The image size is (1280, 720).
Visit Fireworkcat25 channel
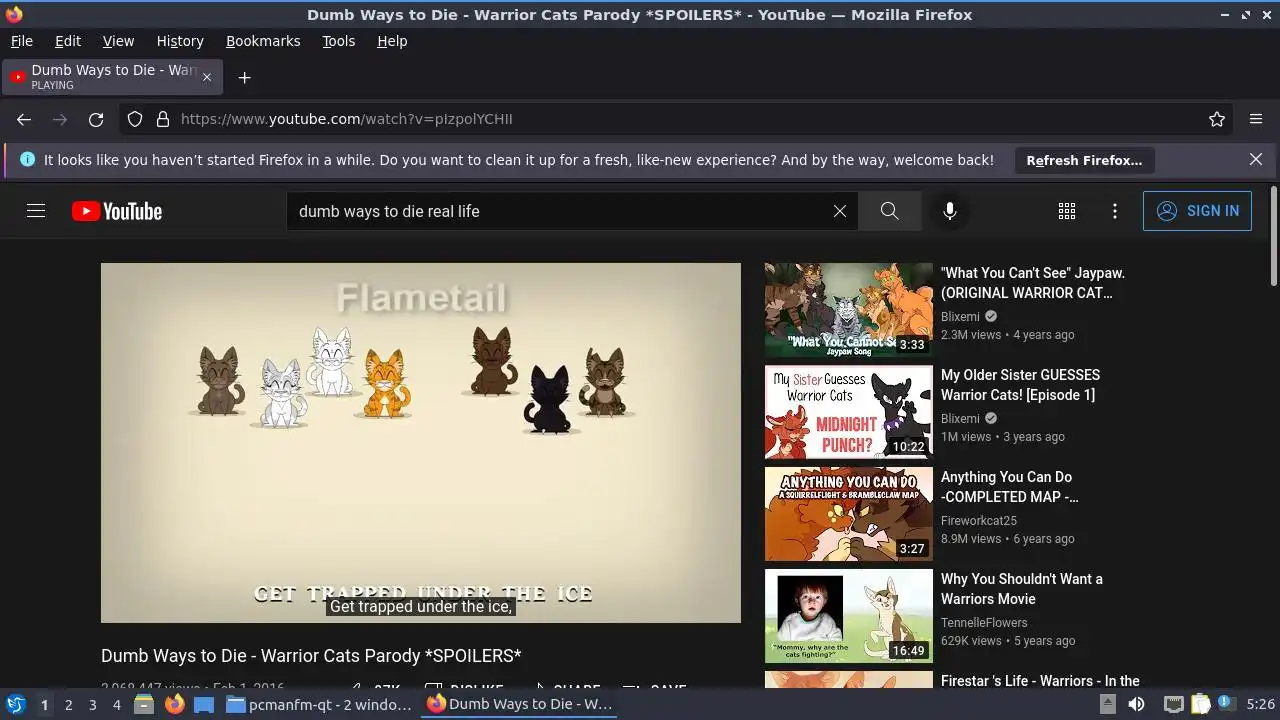(979, 521)
